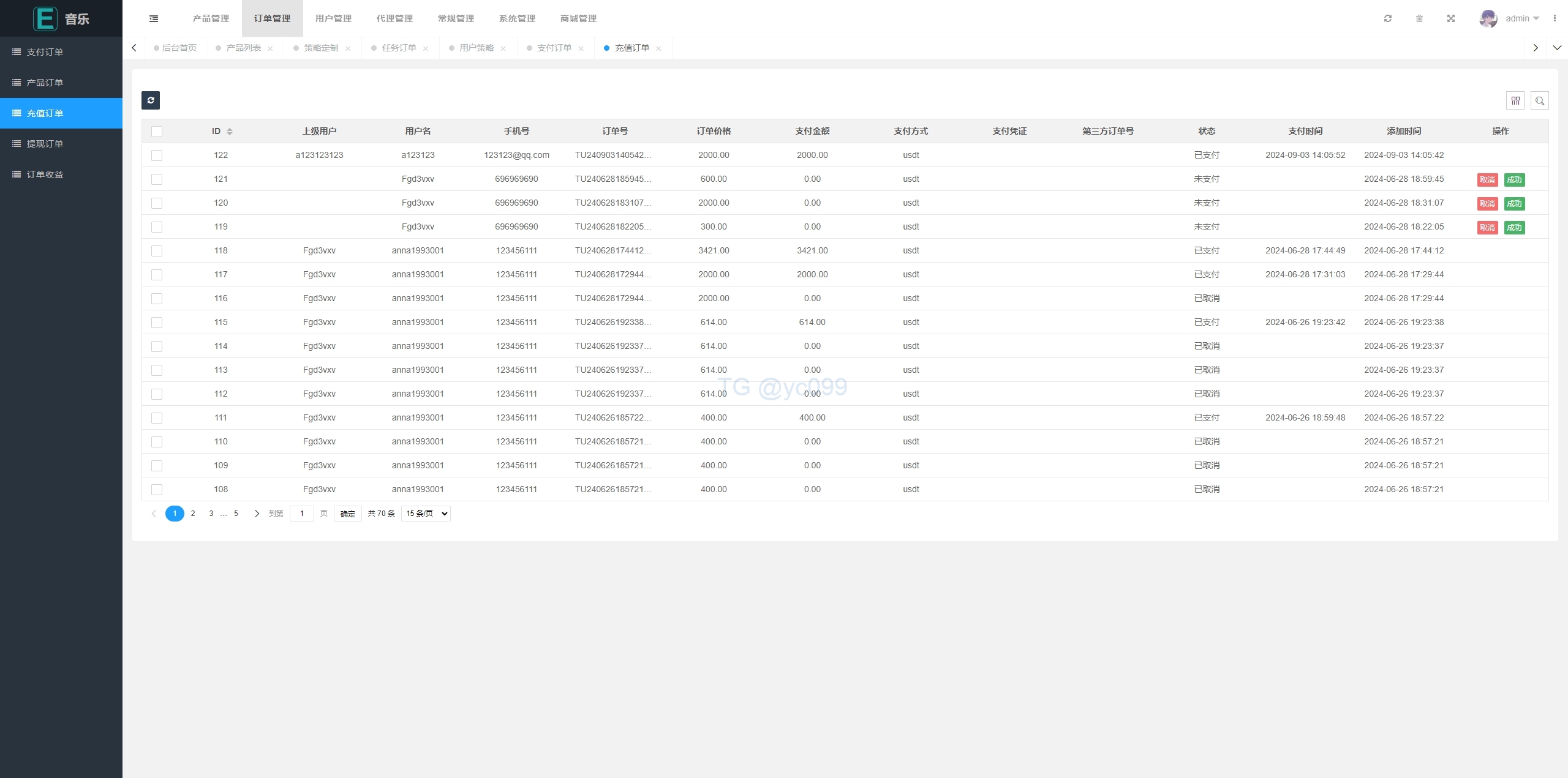Click the table search magnifier icon

pos(1539,100)
